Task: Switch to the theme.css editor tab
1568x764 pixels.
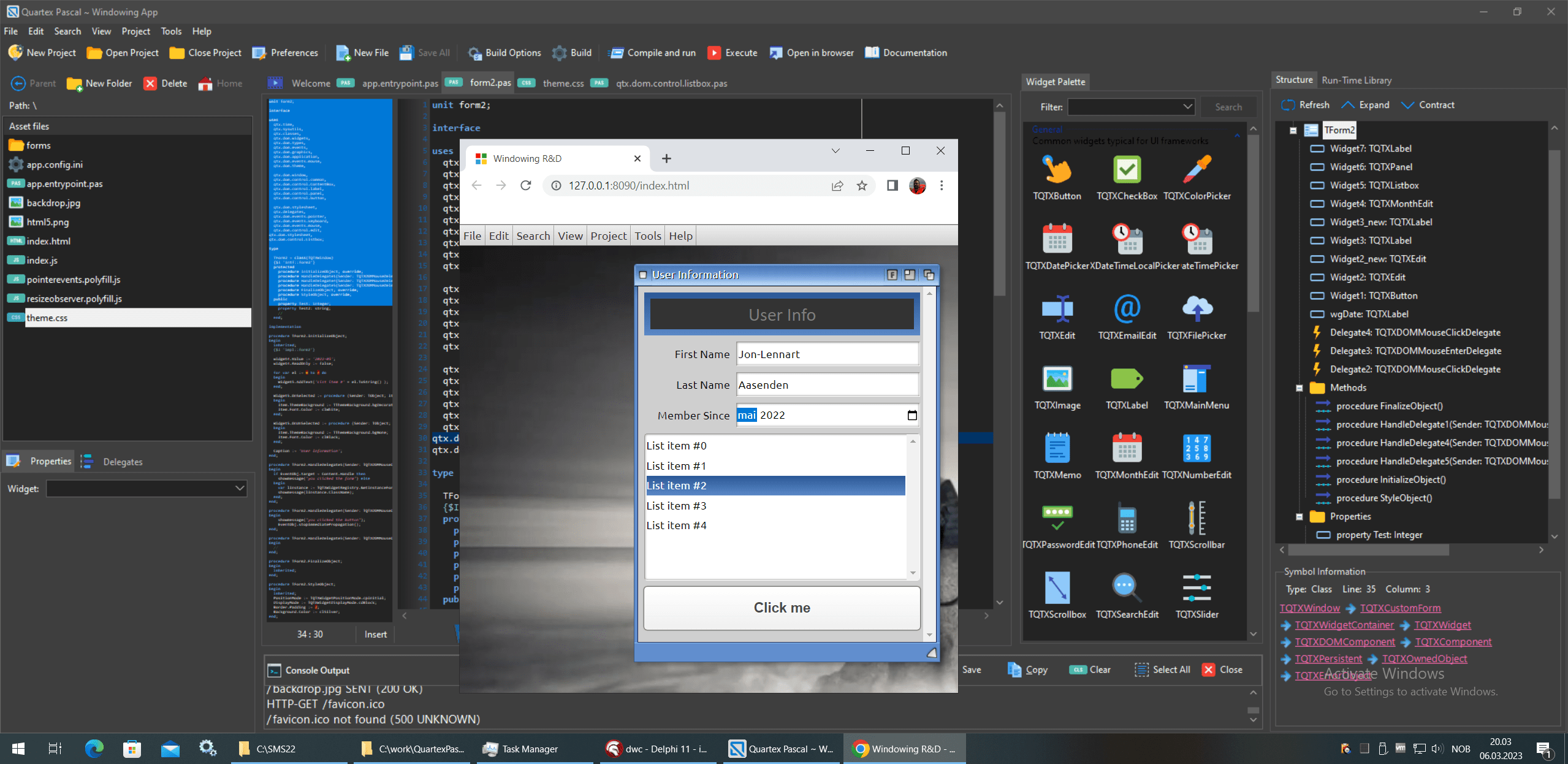Action: [x=563, y=83]
